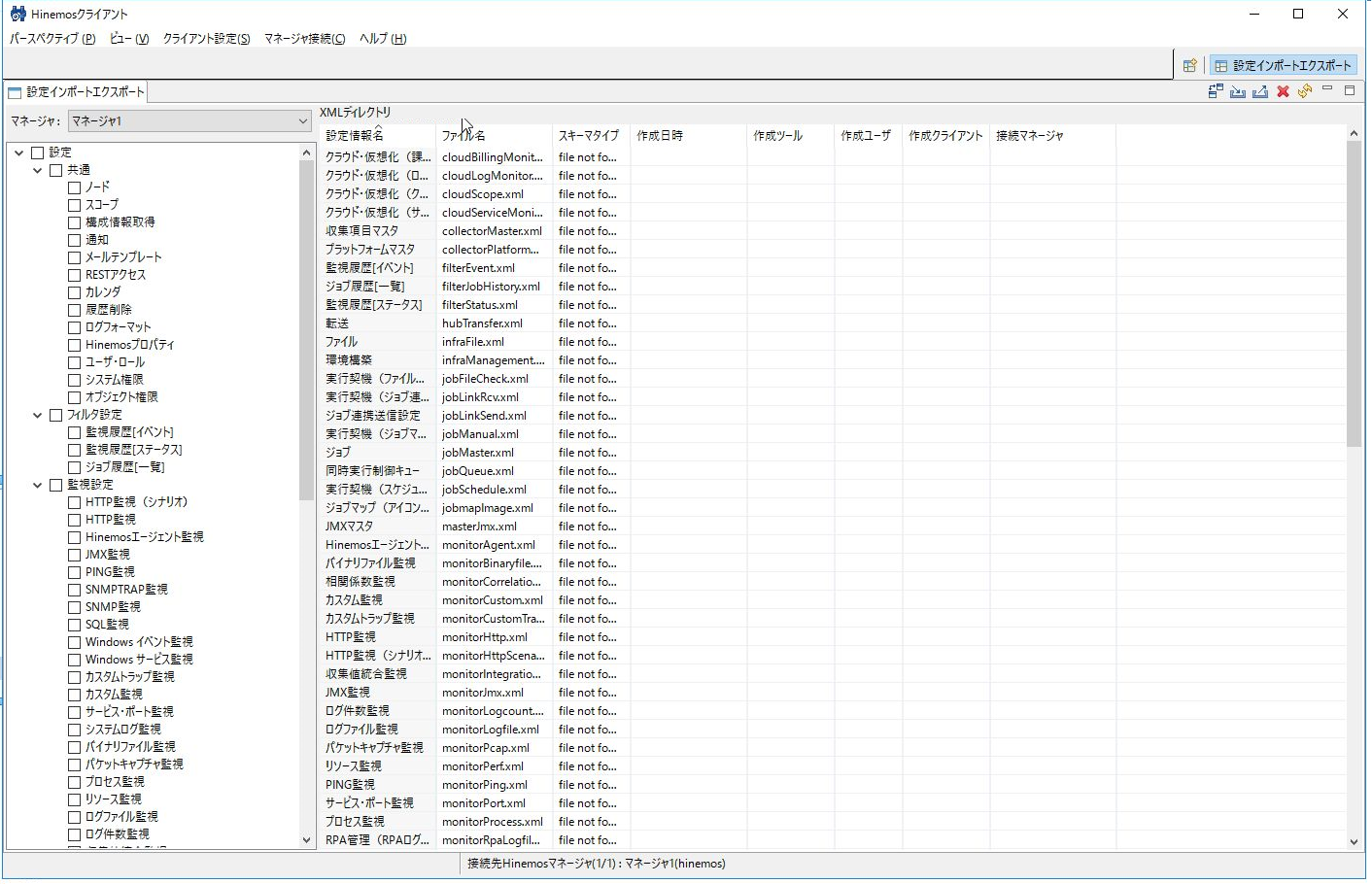Minimize the view panel with the dash icon

point(1327,89)
